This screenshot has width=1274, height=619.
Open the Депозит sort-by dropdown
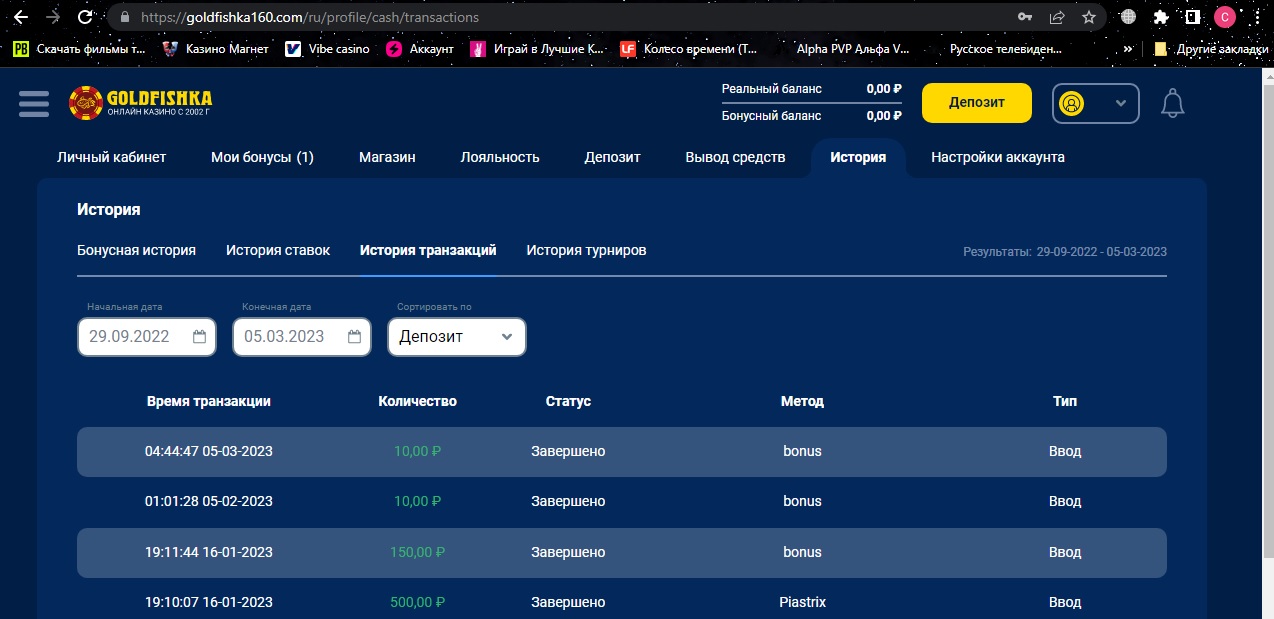click(x=456, y=337)
